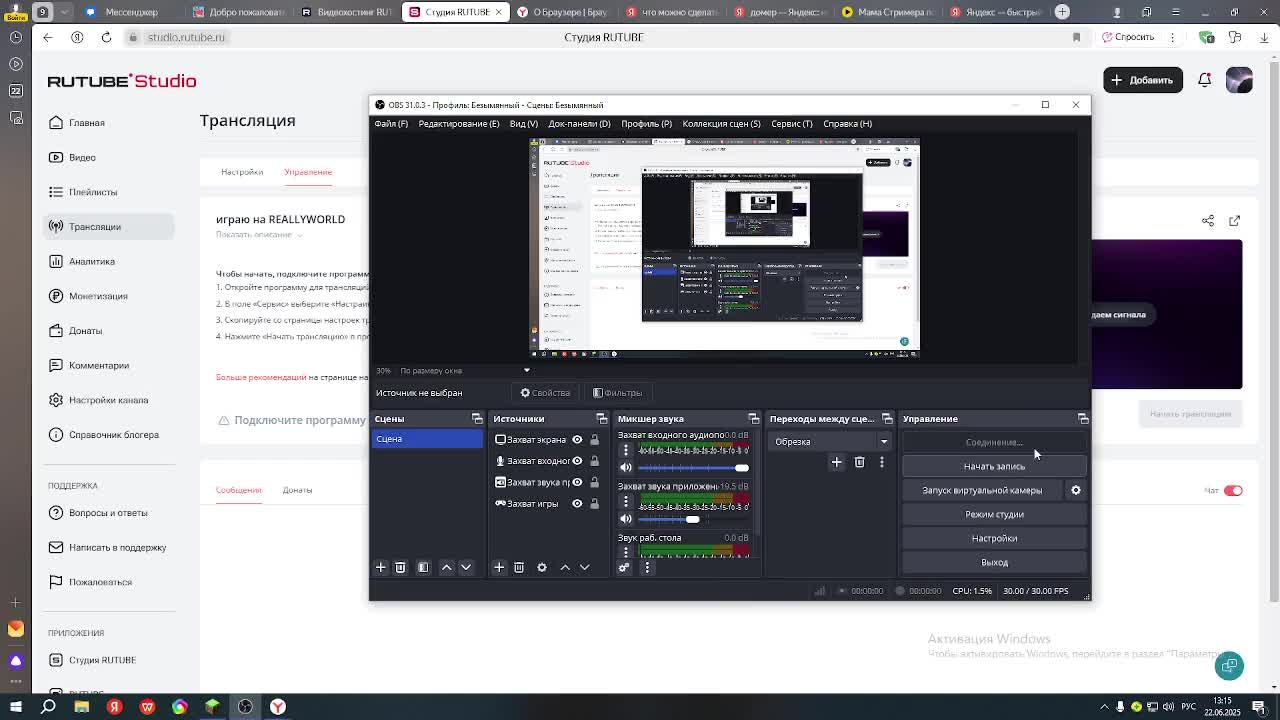Move source up in Sources panel
The height and width of the screenshot is (720, 1280).
pos(565,567)
